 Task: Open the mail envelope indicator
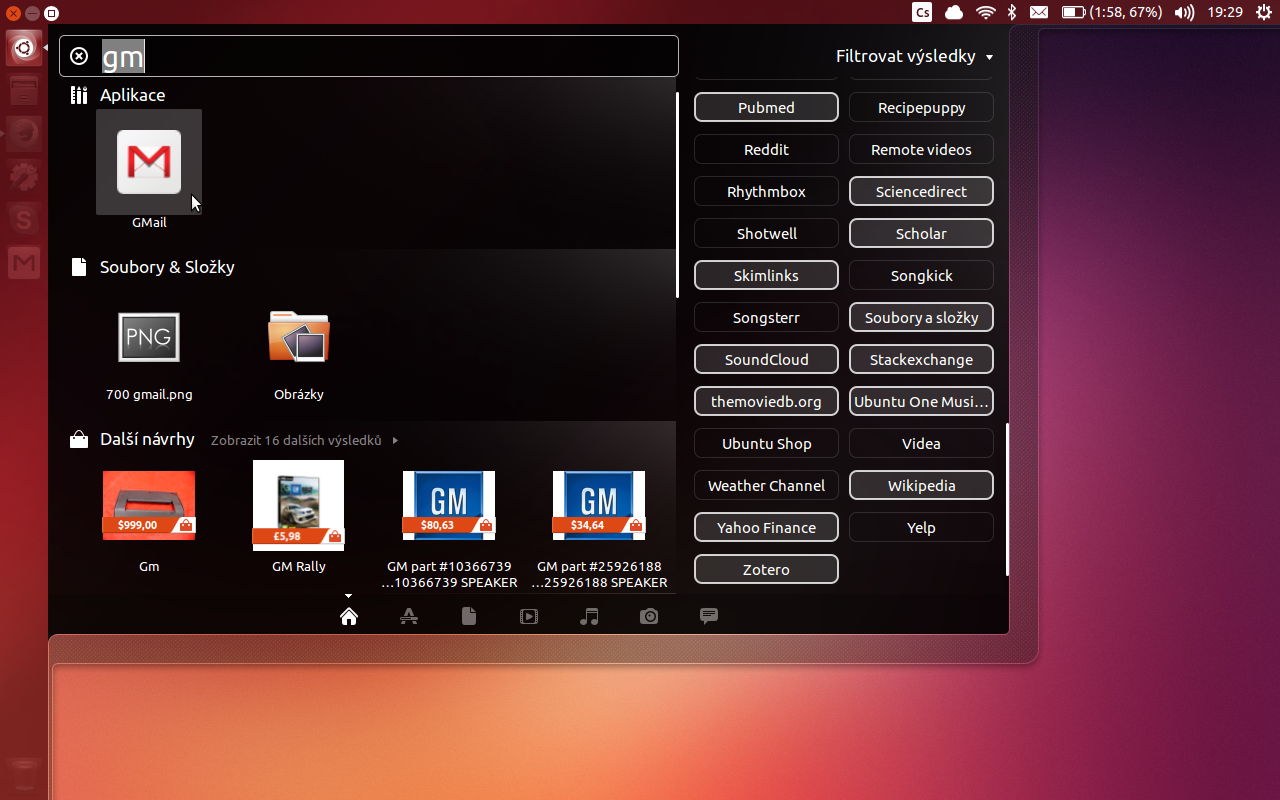[x=1039, y=12]
